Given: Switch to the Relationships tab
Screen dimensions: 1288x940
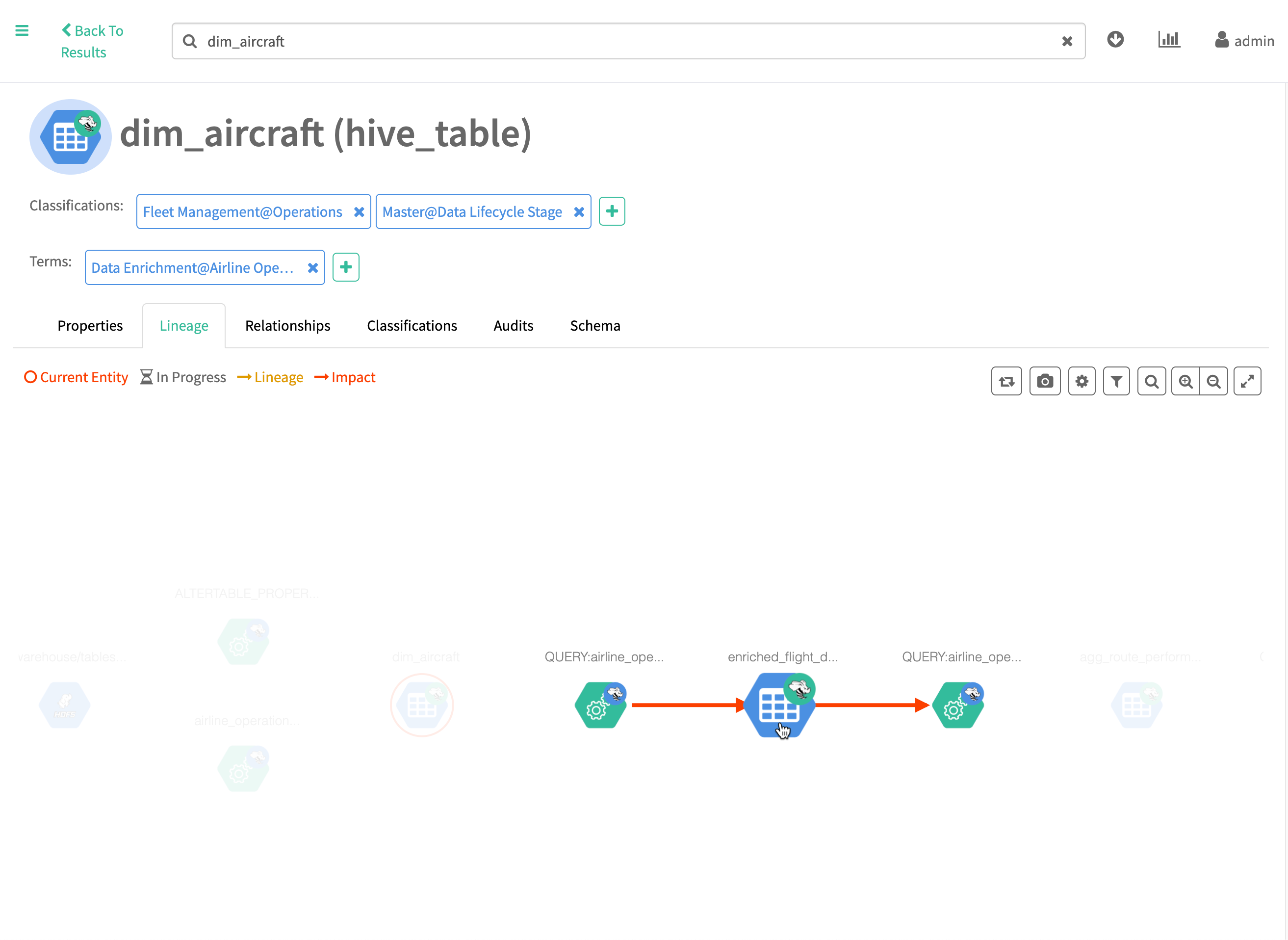Looking at the screenshot, I should click(287, 325).
